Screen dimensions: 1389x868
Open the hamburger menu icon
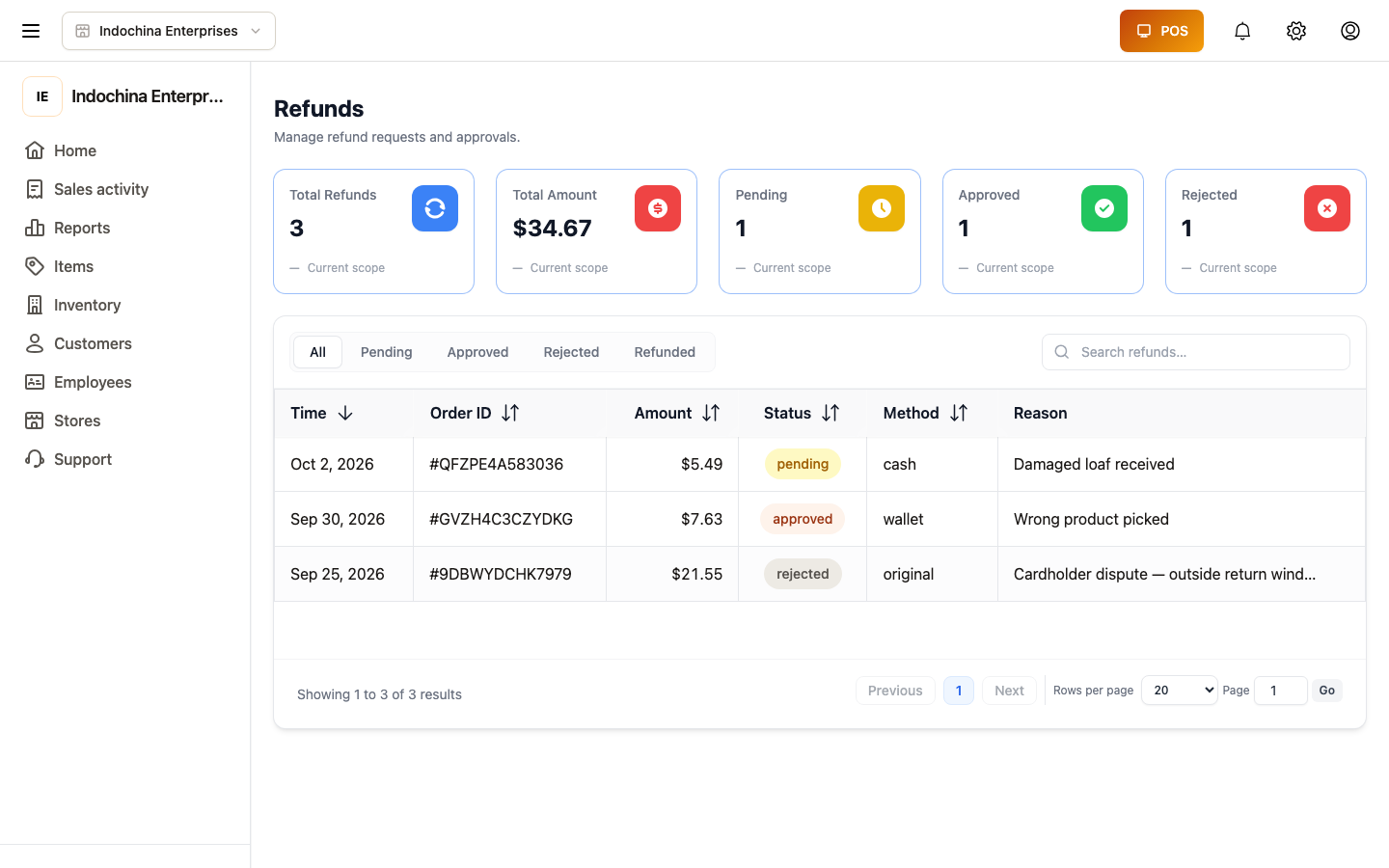pos(31,31)
